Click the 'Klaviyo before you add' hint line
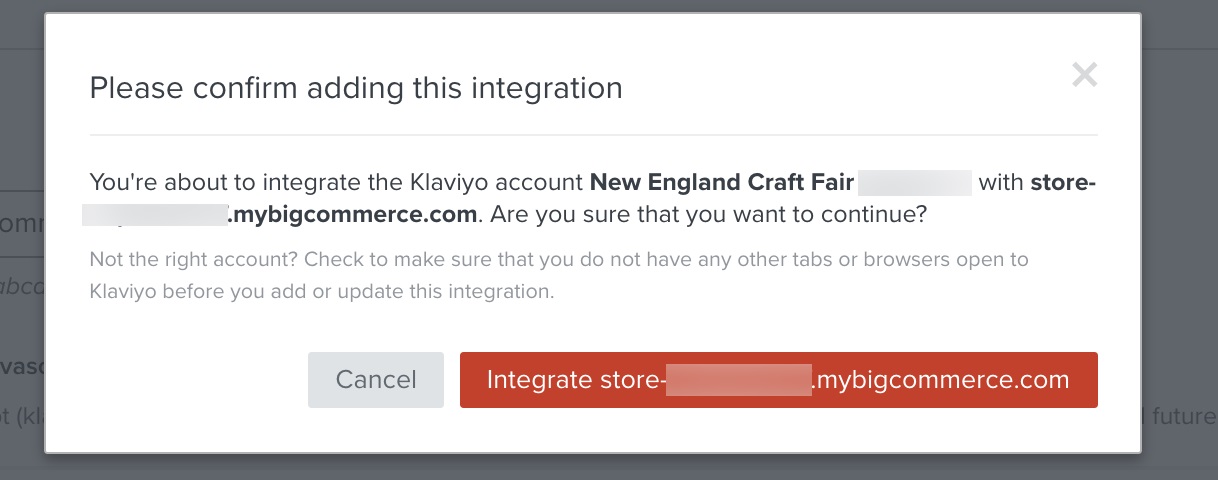 pos(320,293)
